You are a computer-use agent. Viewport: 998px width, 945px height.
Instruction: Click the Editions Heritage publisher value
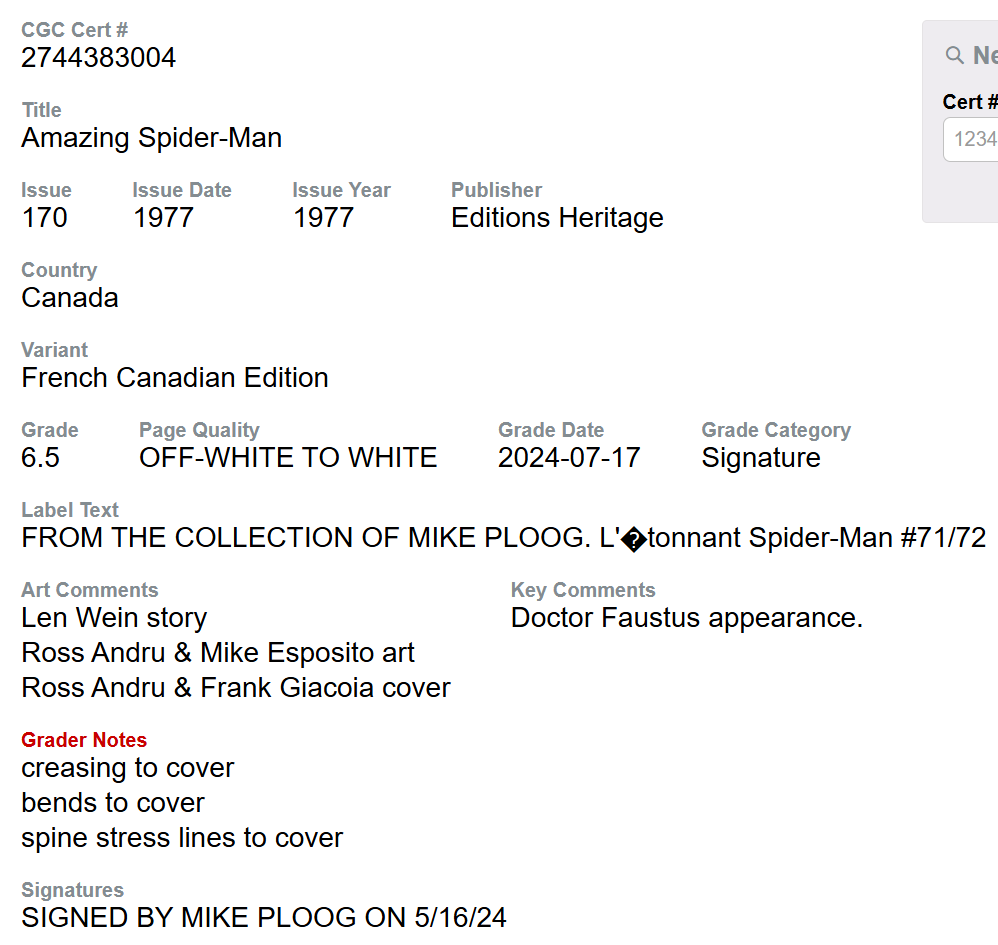(x=557, y=218)
